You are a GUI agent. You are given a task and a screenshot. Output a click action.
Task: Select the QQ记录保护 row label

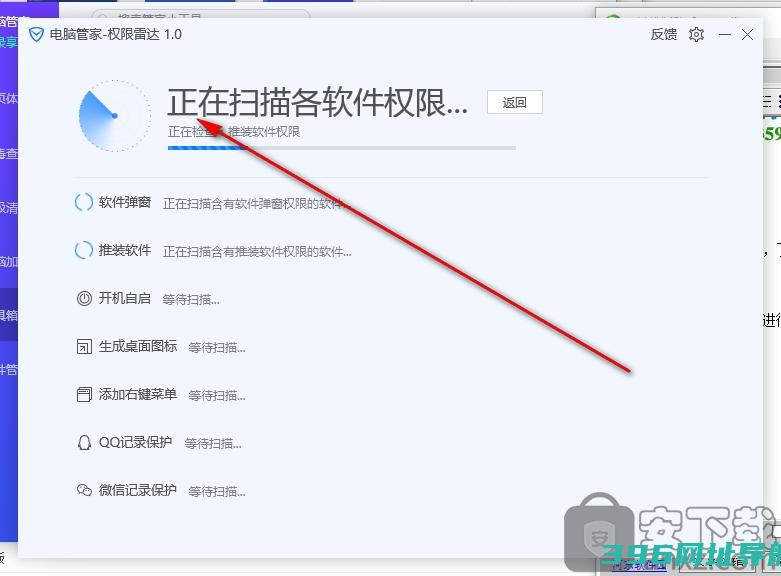tap(135, 442)
